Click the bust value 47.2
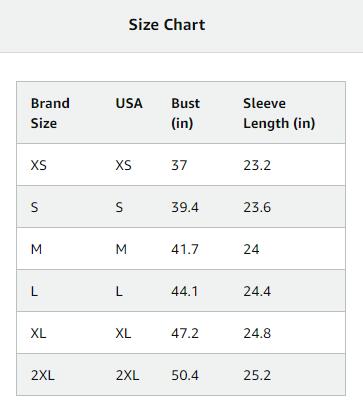The image size is (363, 416). tap(185, 333)
